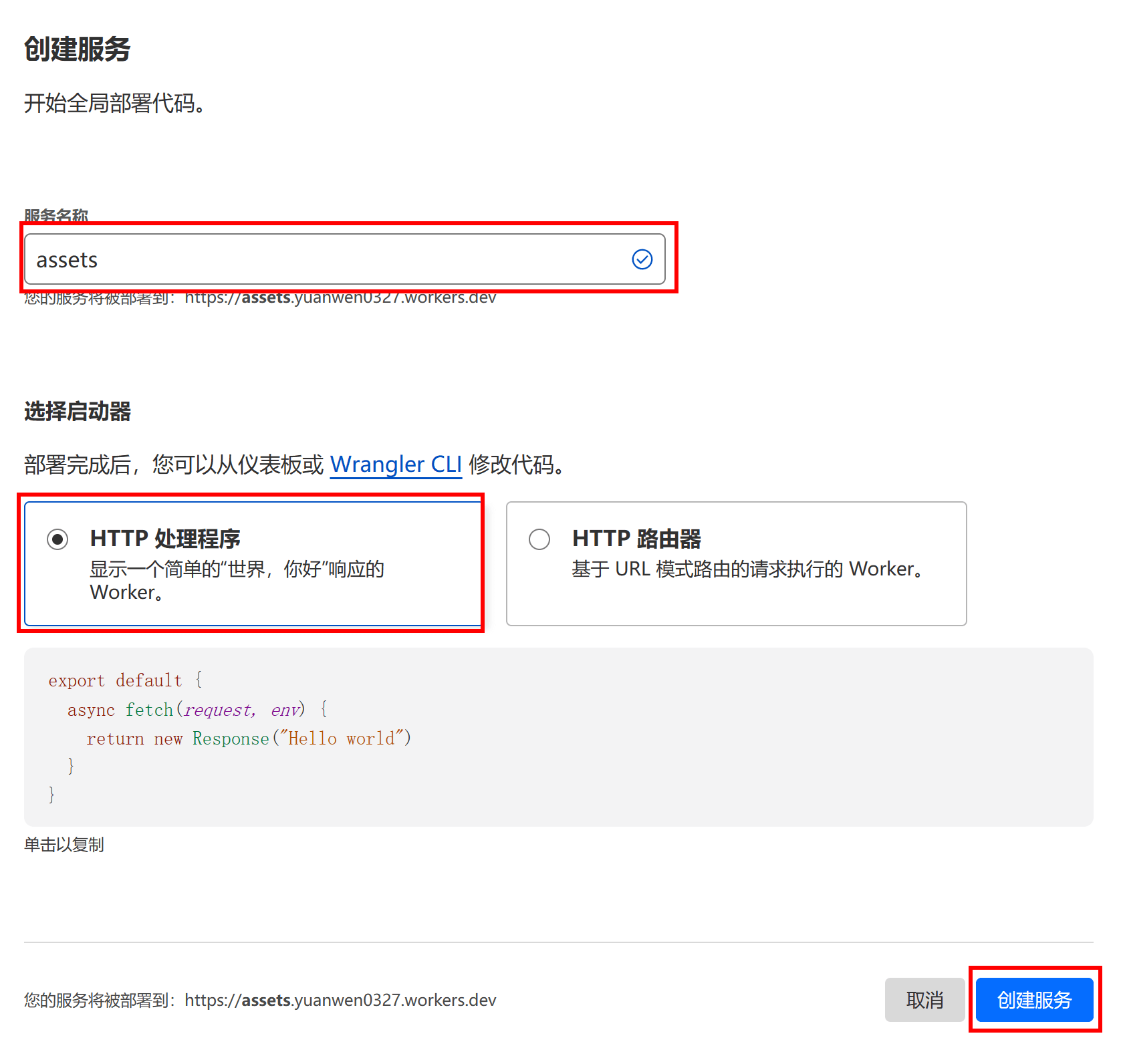Image resolution: width=1121 pixels, height=1064 pixels.
Task: Click the 创建服务 page heading
Action: [78, 49]
